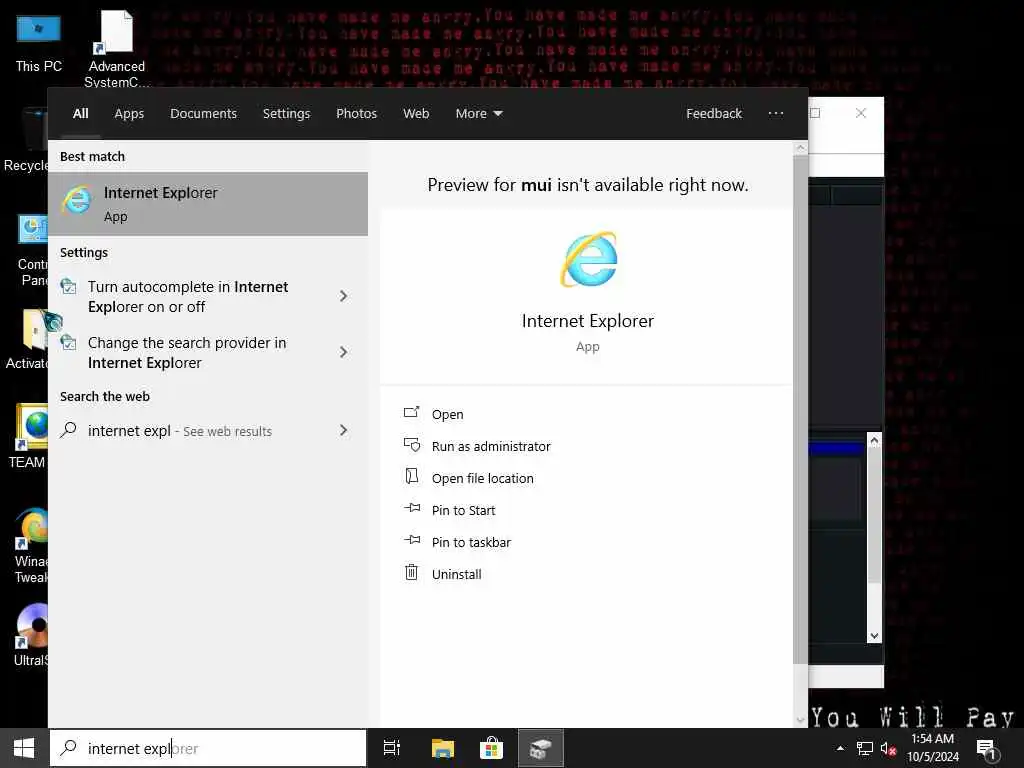Click the pin icon beside Pin to Start
Image resolution: width=1024 pixels, height=768 pixels.
coord(412,507)
